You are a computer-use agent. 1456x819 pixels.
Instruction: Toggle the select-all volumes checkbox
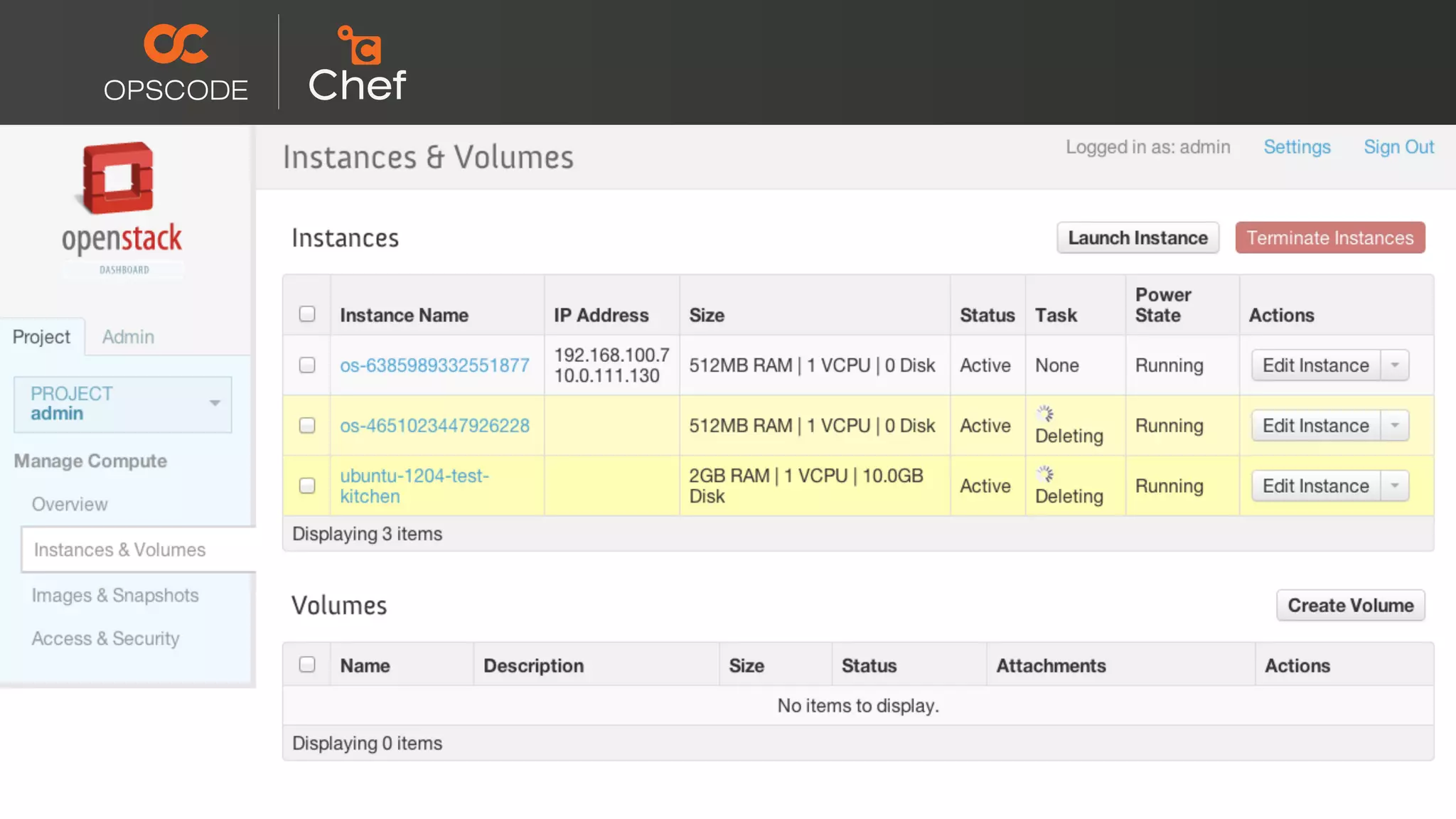pos(307,665)
